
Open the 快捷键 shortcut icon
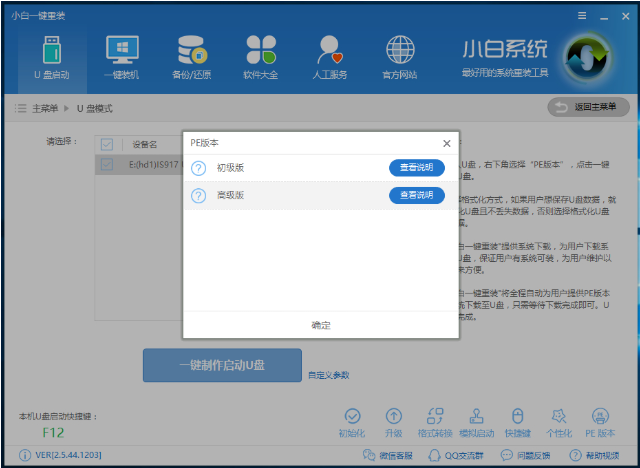pyautogui.click(x=518, y=422)
